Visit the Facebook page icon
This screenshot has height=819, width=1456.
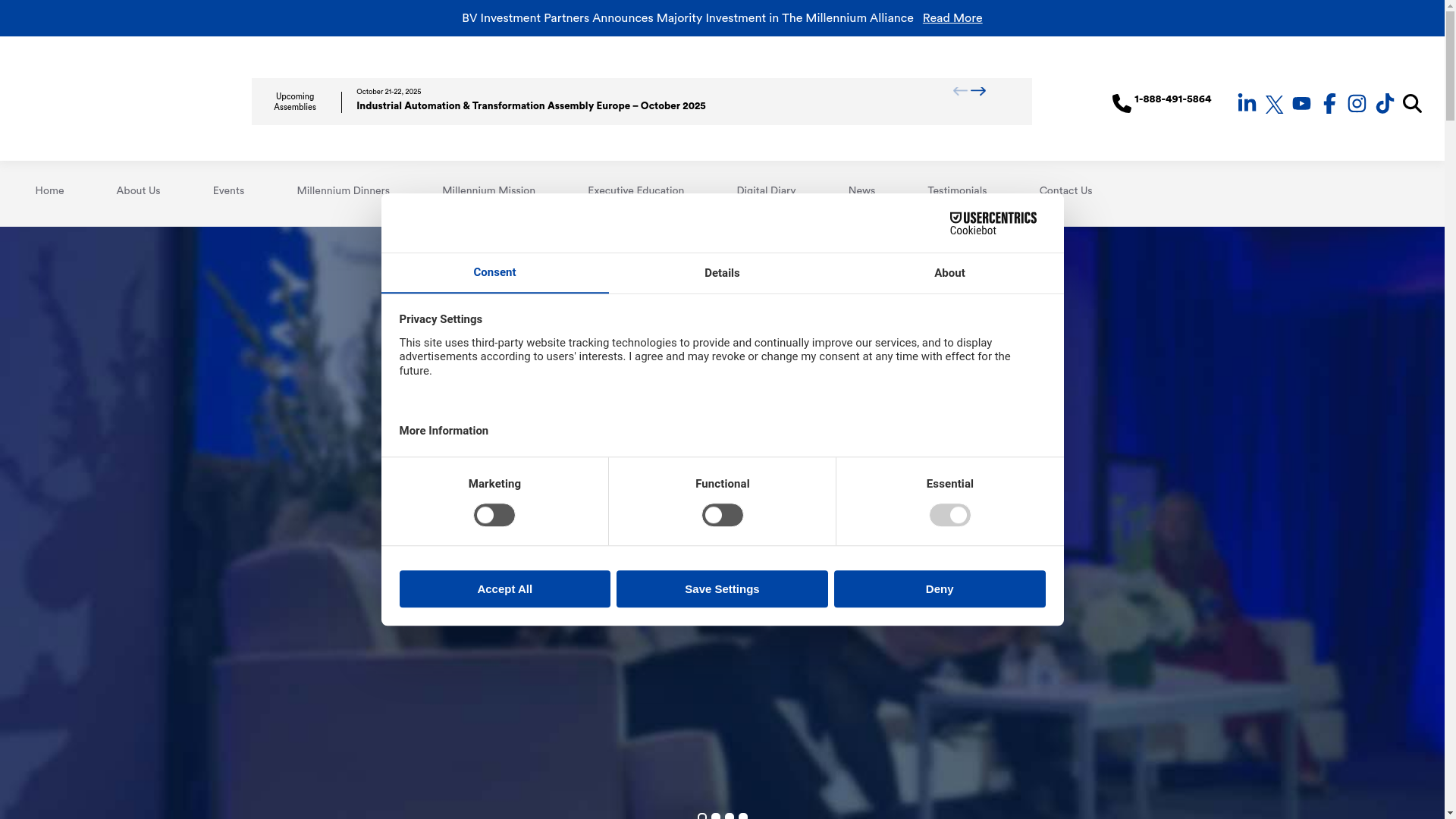pos(1329,103)
